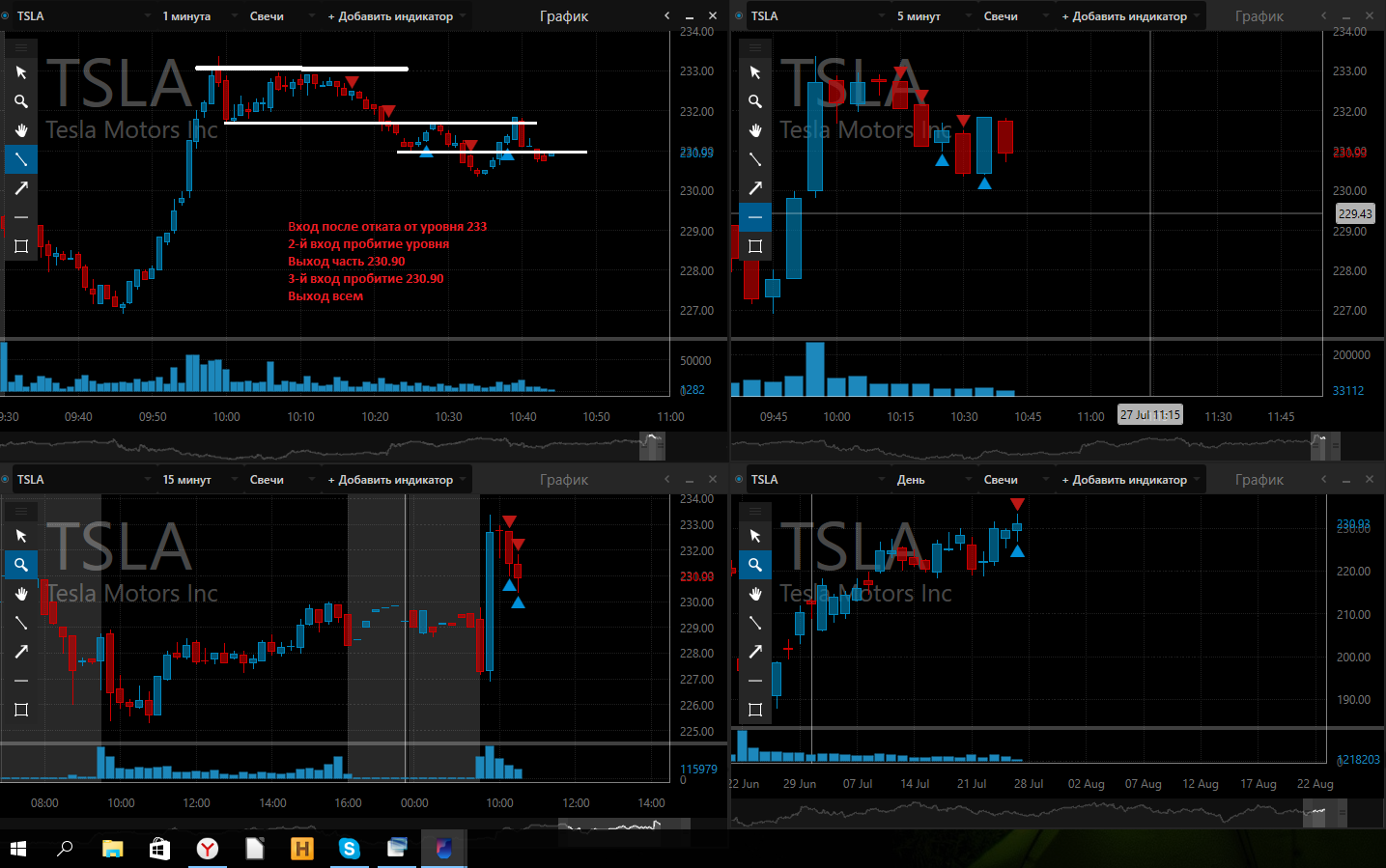Select the pointer tool in the 5-minute chart
The image size is (1386, 868).
(x=755, y=72)
